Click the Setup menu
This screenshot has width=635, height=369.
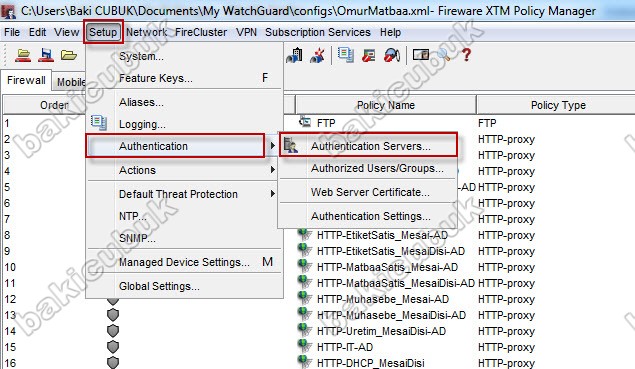pyautogui.click(x=103, y=32)
